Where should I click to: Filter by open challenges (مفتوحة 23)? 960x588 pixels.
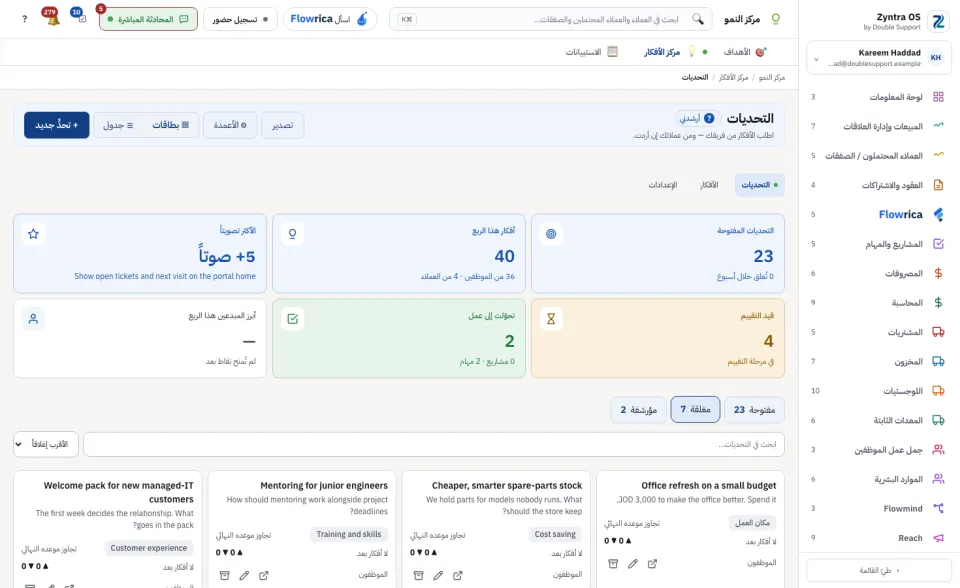tap(754, 410)
